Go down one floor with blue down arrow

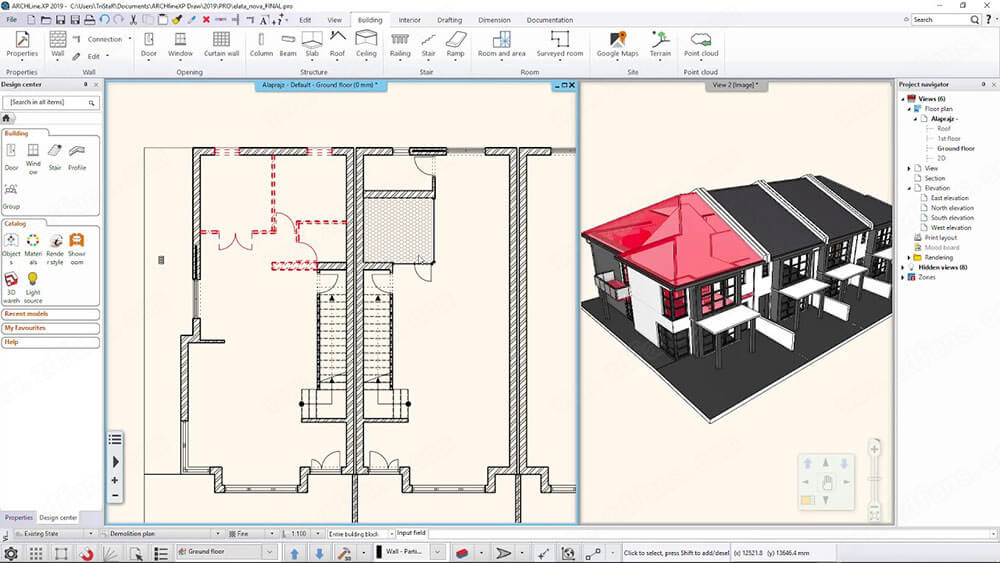(x=320, y=553)
